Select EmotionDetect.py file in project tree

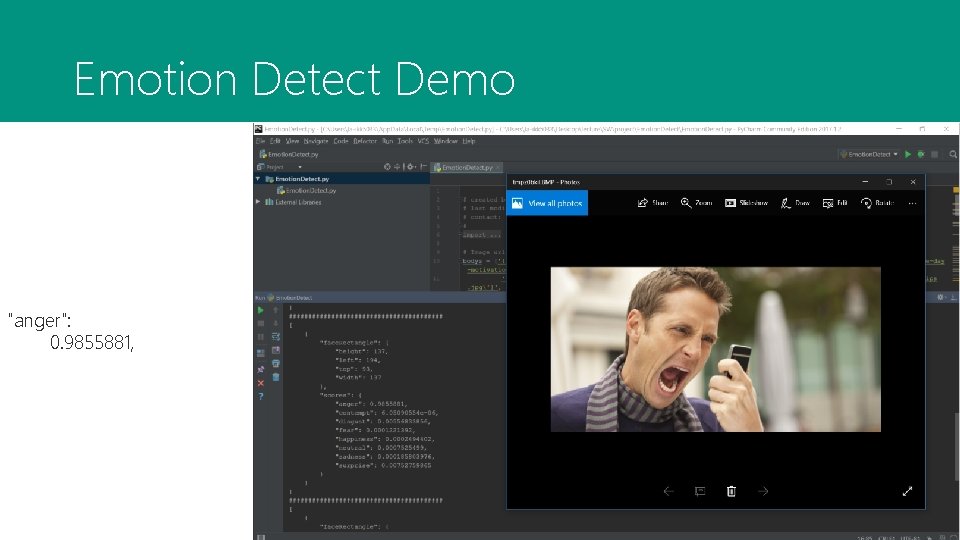tap(311, 190)
